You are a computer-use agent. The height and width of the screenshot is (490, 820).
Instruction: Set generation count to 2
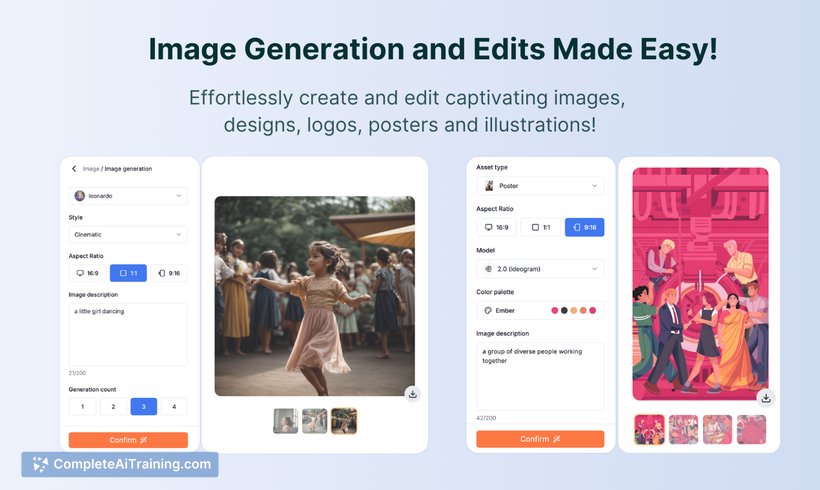pyautogui.click(x=113, y=406)
